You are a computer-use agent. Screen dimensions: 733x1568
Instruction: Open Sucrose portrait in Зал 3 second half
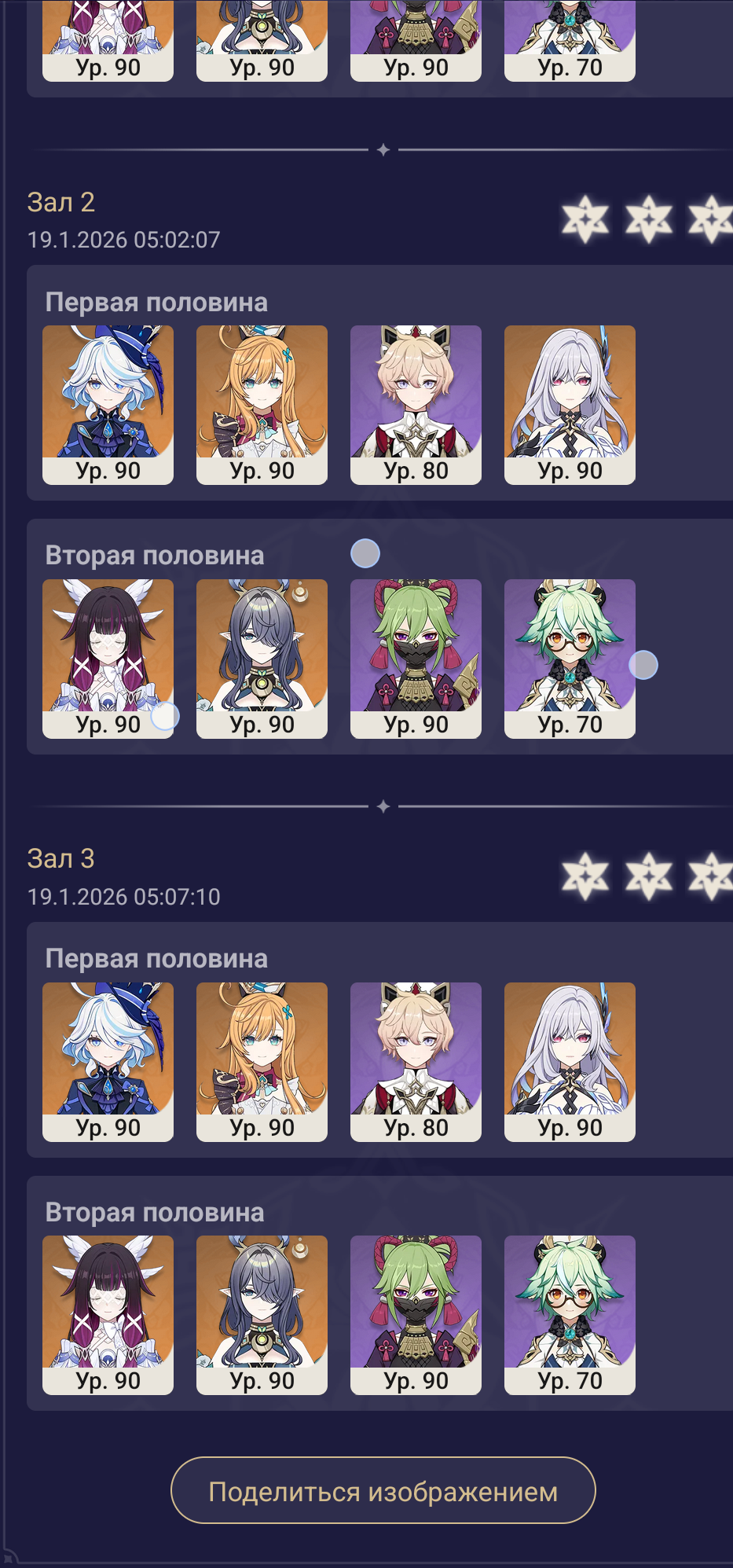pos(570,1315)
